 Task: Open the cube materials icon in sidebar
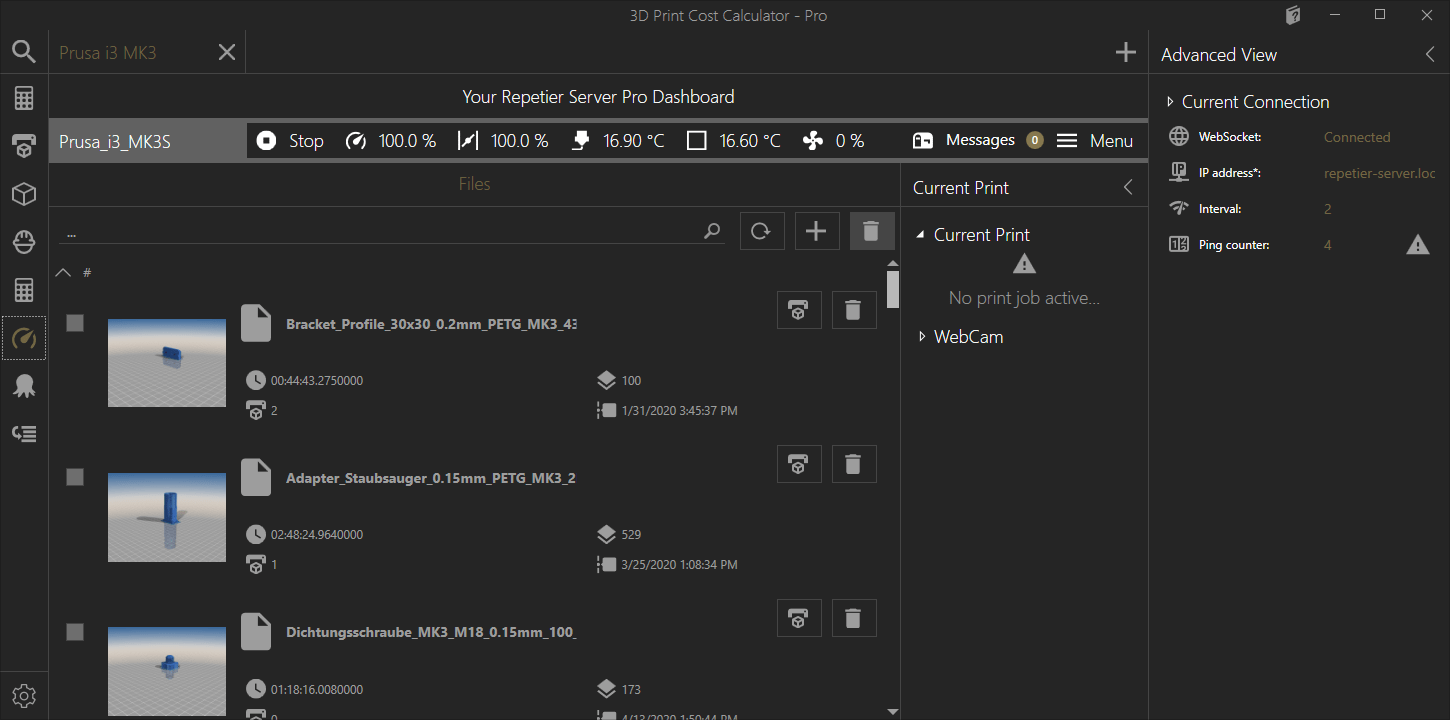pos(24,194)
